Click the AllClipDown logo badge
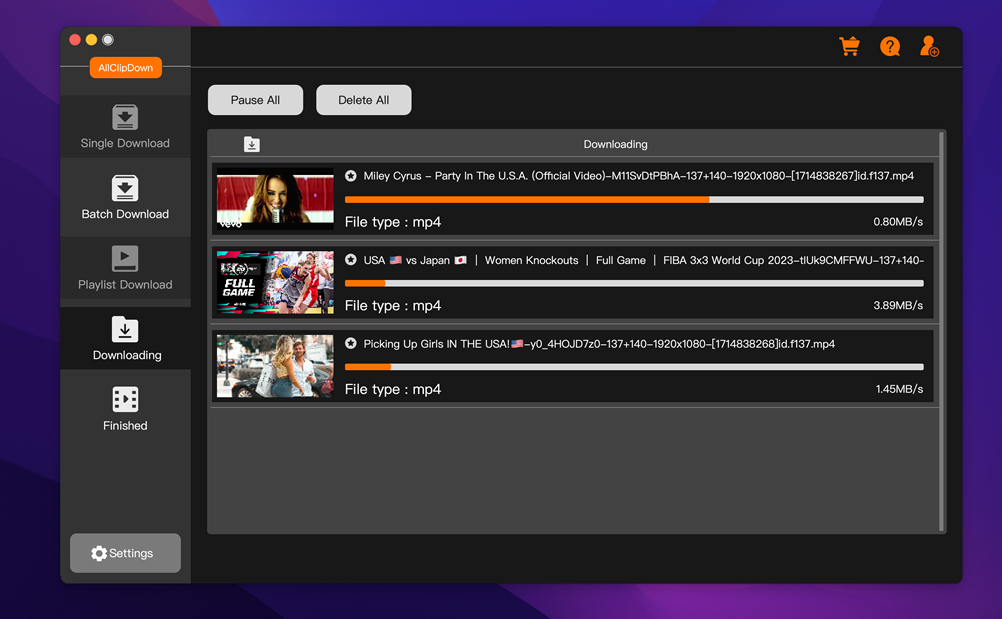 click(x=126, y=68)
